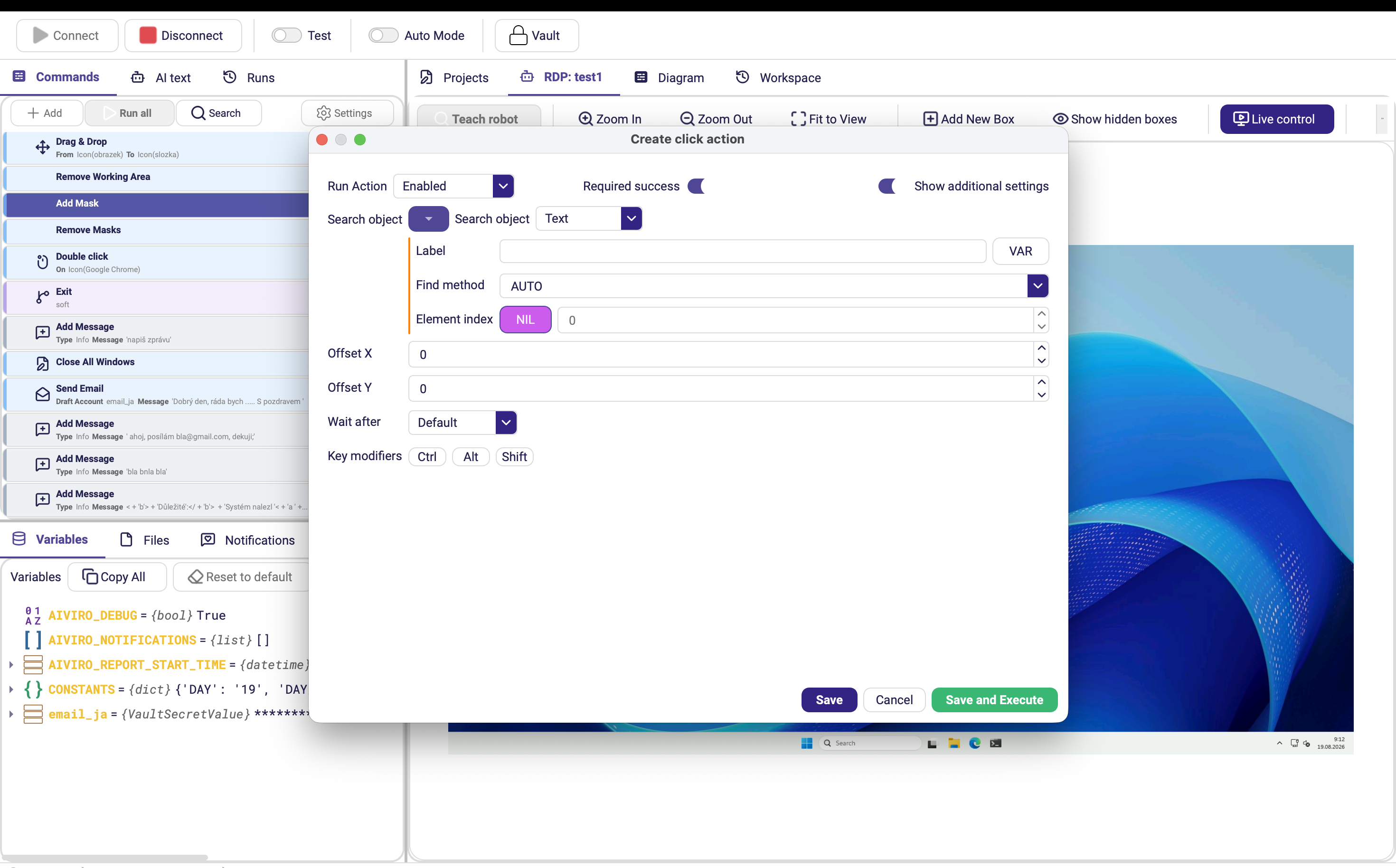Click the AIVIRO_DEBUG bool type icon
This screenshot has width=1396, height=868.
(33, 615)
